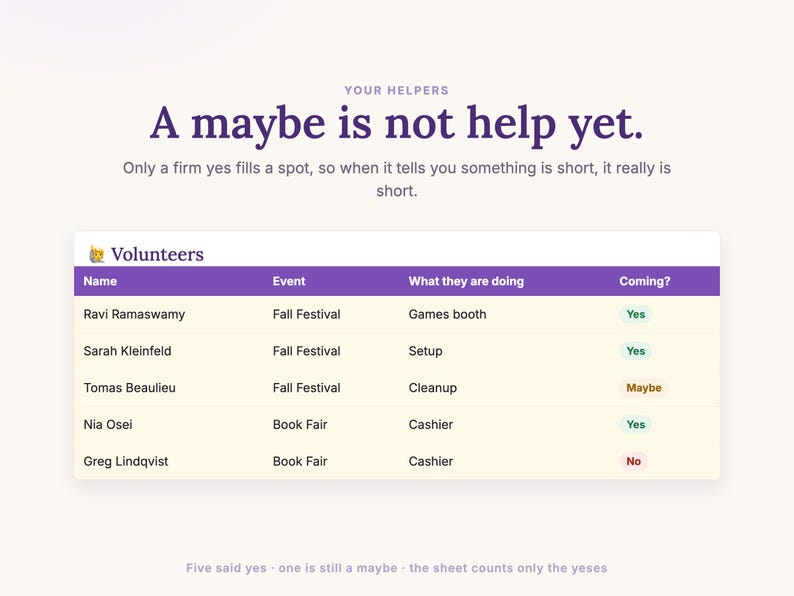Click Cashier in Greg Lindqvist's row

(430, 461)
